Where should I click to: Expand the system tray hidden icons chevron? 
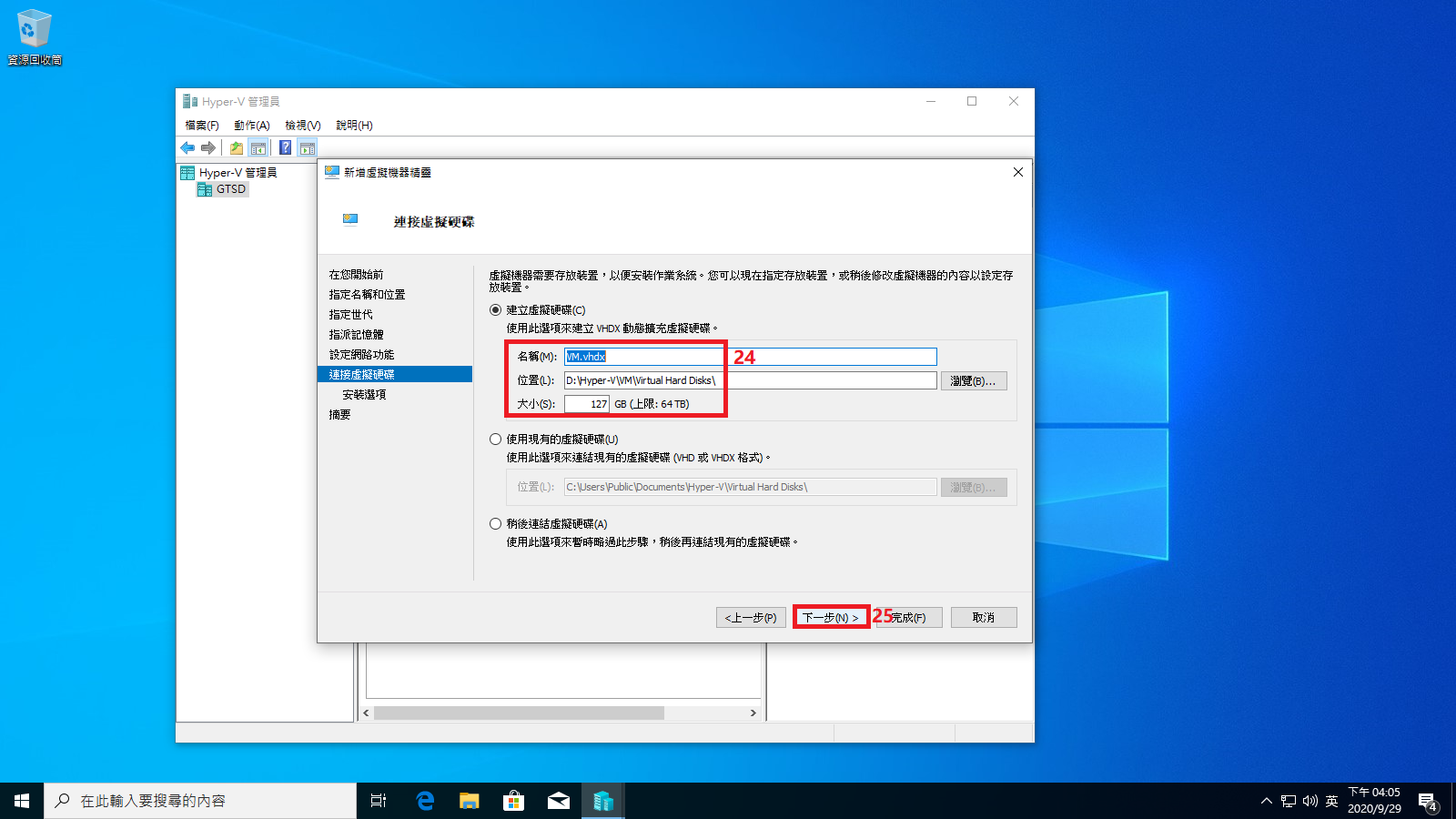point(1266,801)
